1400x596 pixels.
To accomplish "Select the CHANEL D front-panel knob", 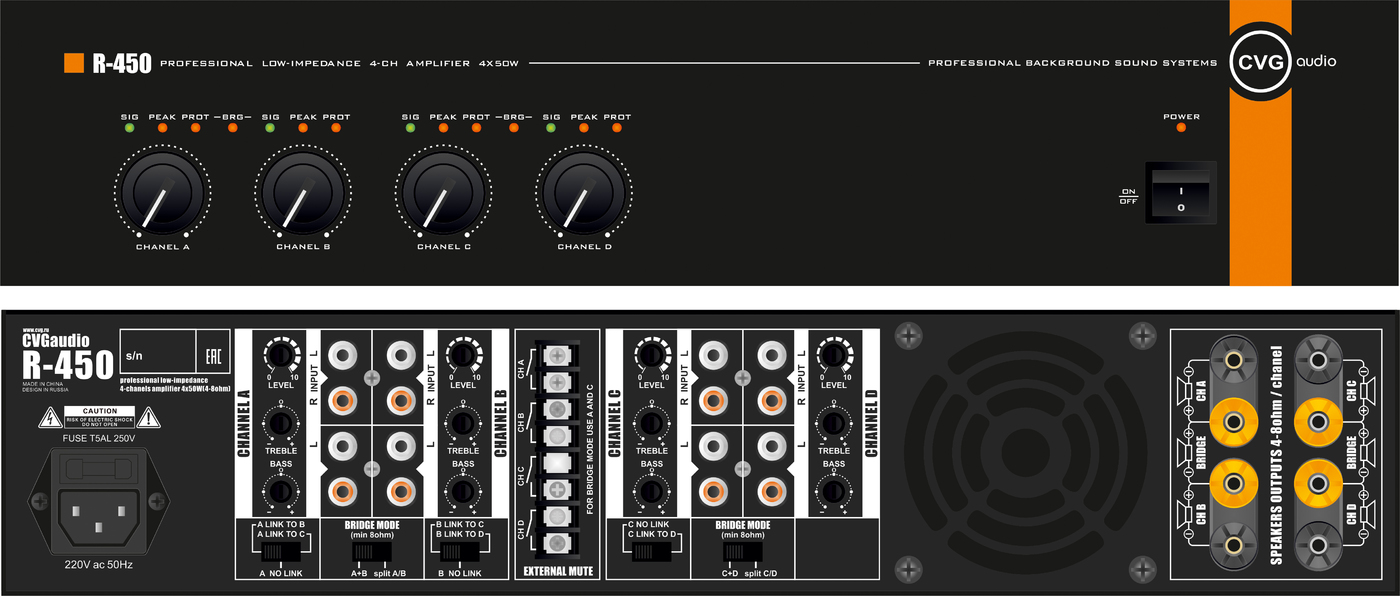I will [x=583, y=190].
